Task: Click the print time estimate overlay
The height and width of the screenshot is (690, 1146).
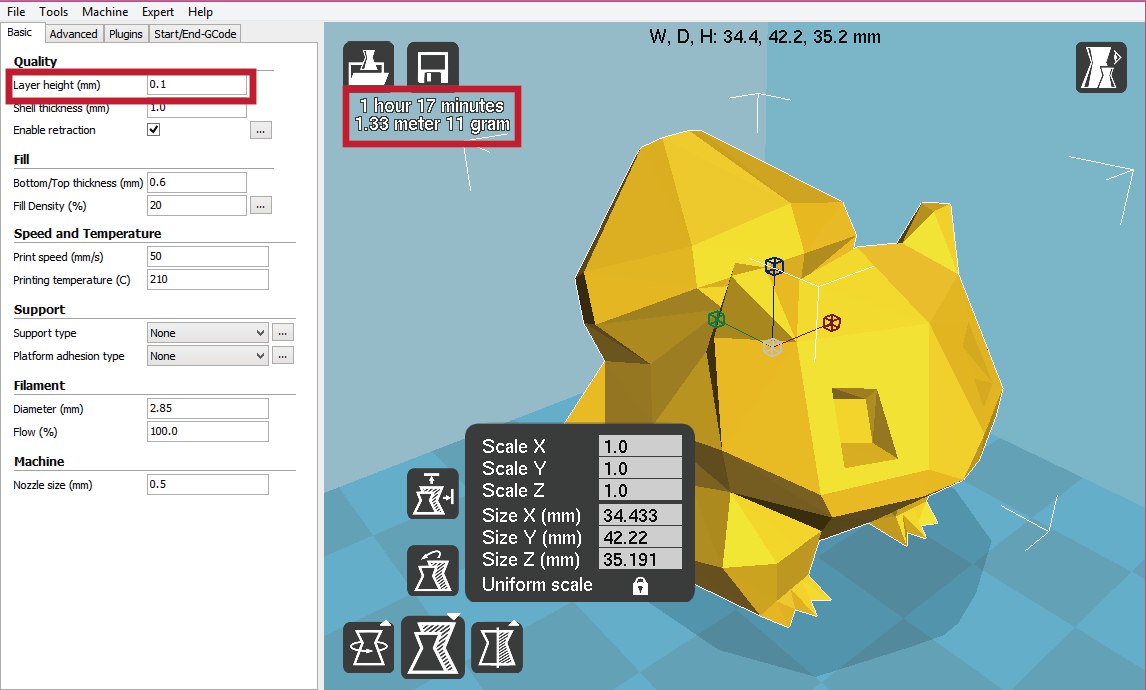Action: pos(432,114)
